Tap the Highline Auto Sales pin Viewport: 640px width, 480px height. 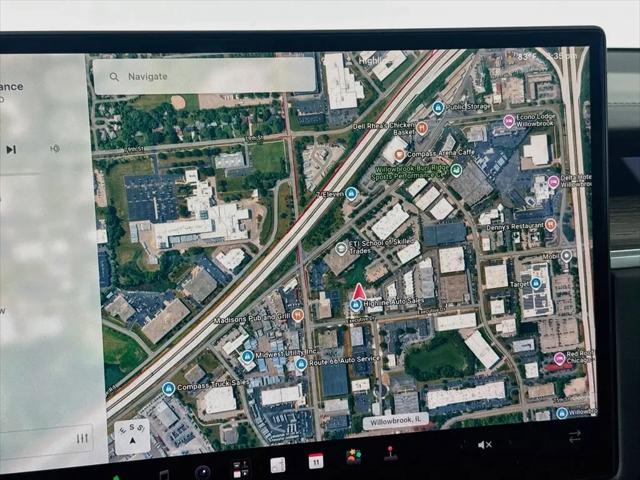356,305
